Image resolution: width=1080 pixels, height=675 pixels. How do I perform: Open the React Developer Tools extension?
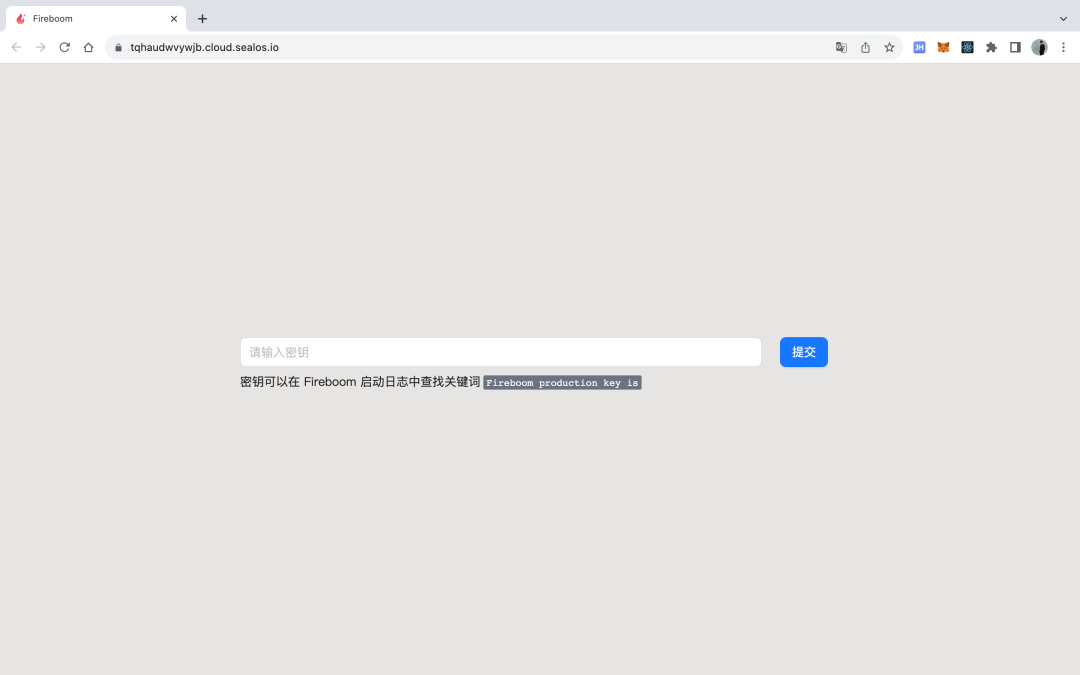click(967, 48)
